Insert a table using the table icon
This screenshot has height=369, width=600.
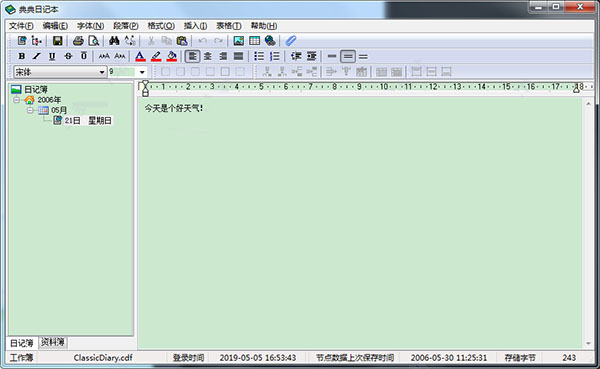254,41
